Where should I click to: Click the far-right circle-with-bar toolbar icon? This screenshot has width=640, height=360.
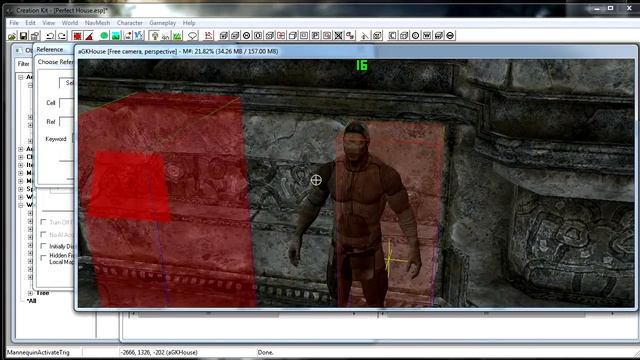[x=450, y=36]
